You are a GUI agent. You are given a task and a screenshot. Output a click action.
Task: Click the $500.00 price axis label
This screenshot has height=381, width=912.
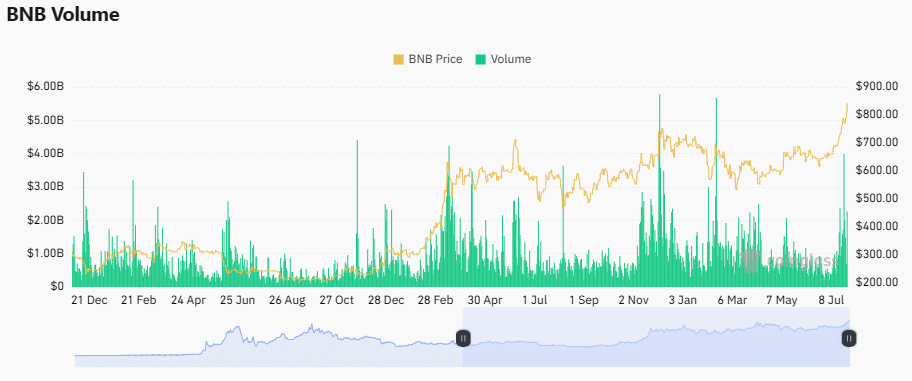[877, 198]
